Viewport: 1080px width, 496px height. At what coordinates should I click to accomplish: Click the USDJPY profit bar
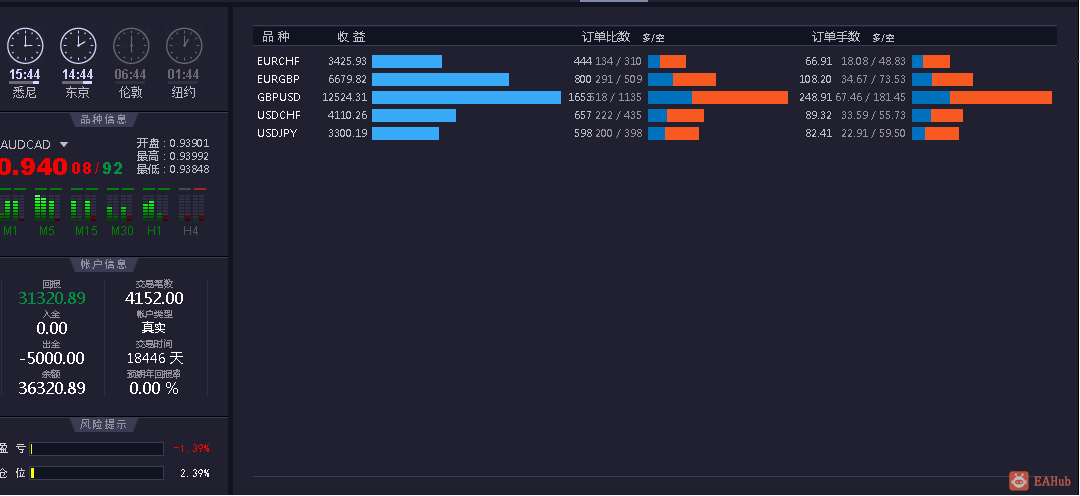tap(405, 133)
